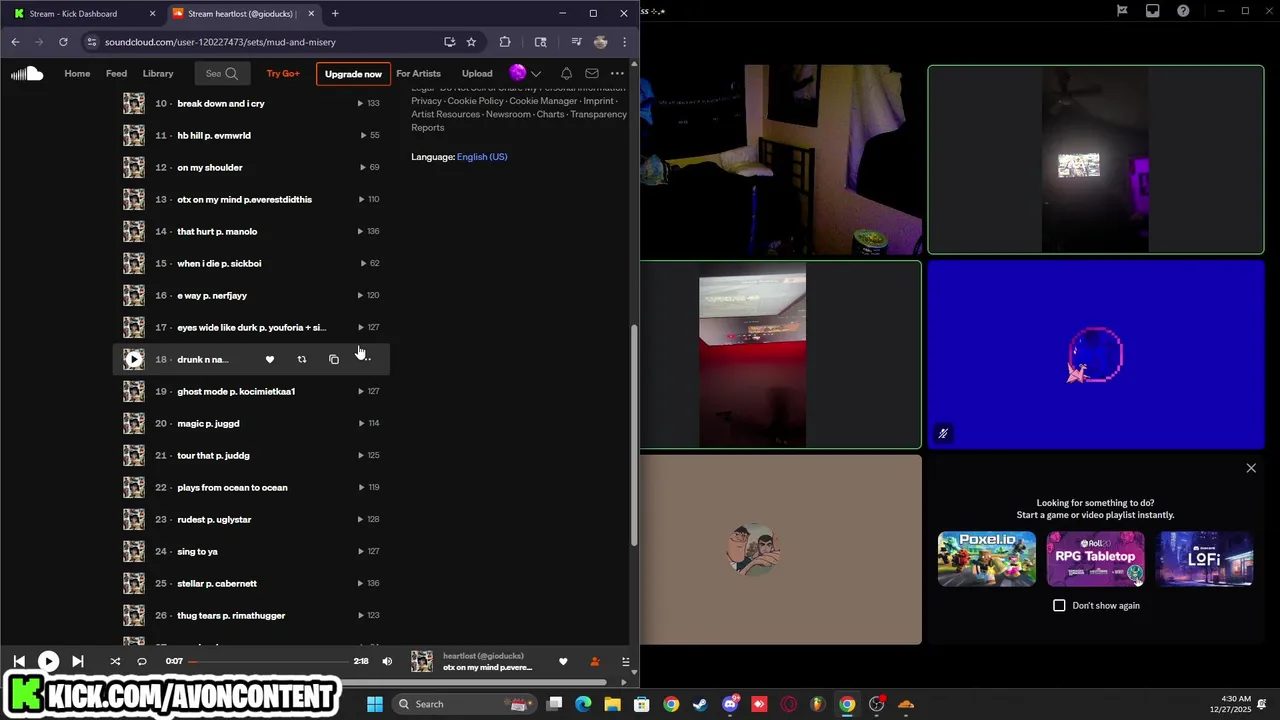Viewport: 1280px width, 720px height.
Task: Like track 18 drunk n na
Action: click(x=269, y=359)
